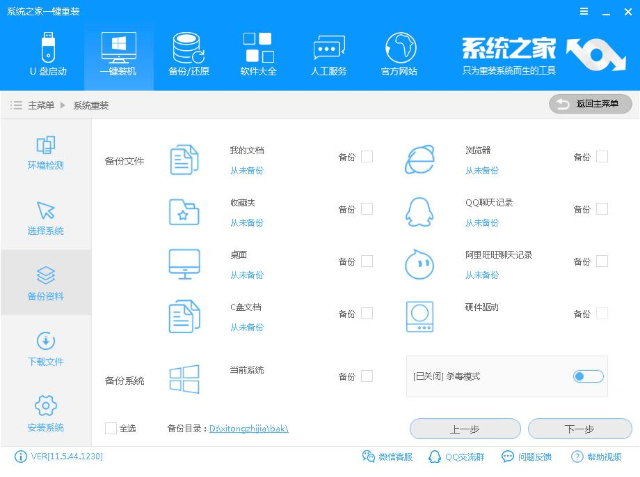The height and width of the screenshot is (477, 640).
Task: Open 问题反馈 feedback
Action: pyautogui.click(x=527, y=457)
